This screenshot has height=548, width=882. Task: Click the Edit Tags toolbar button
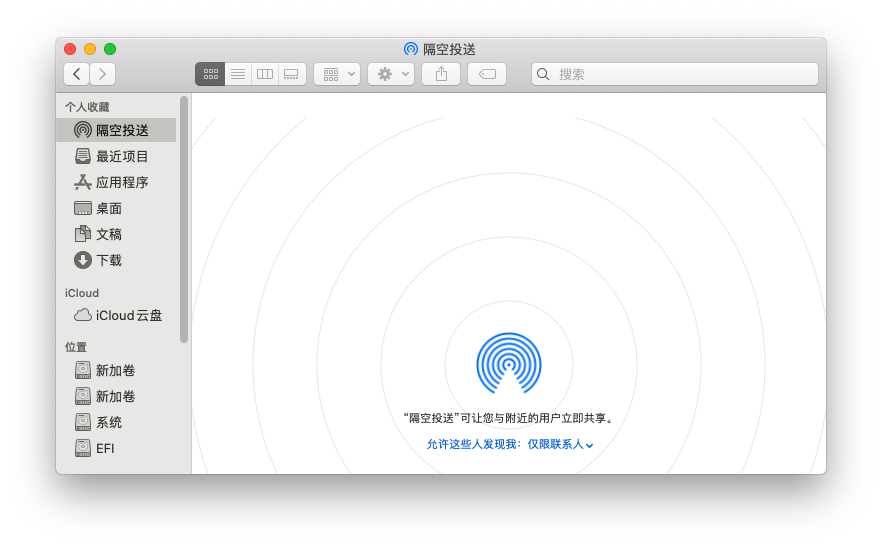click(487, 74)
